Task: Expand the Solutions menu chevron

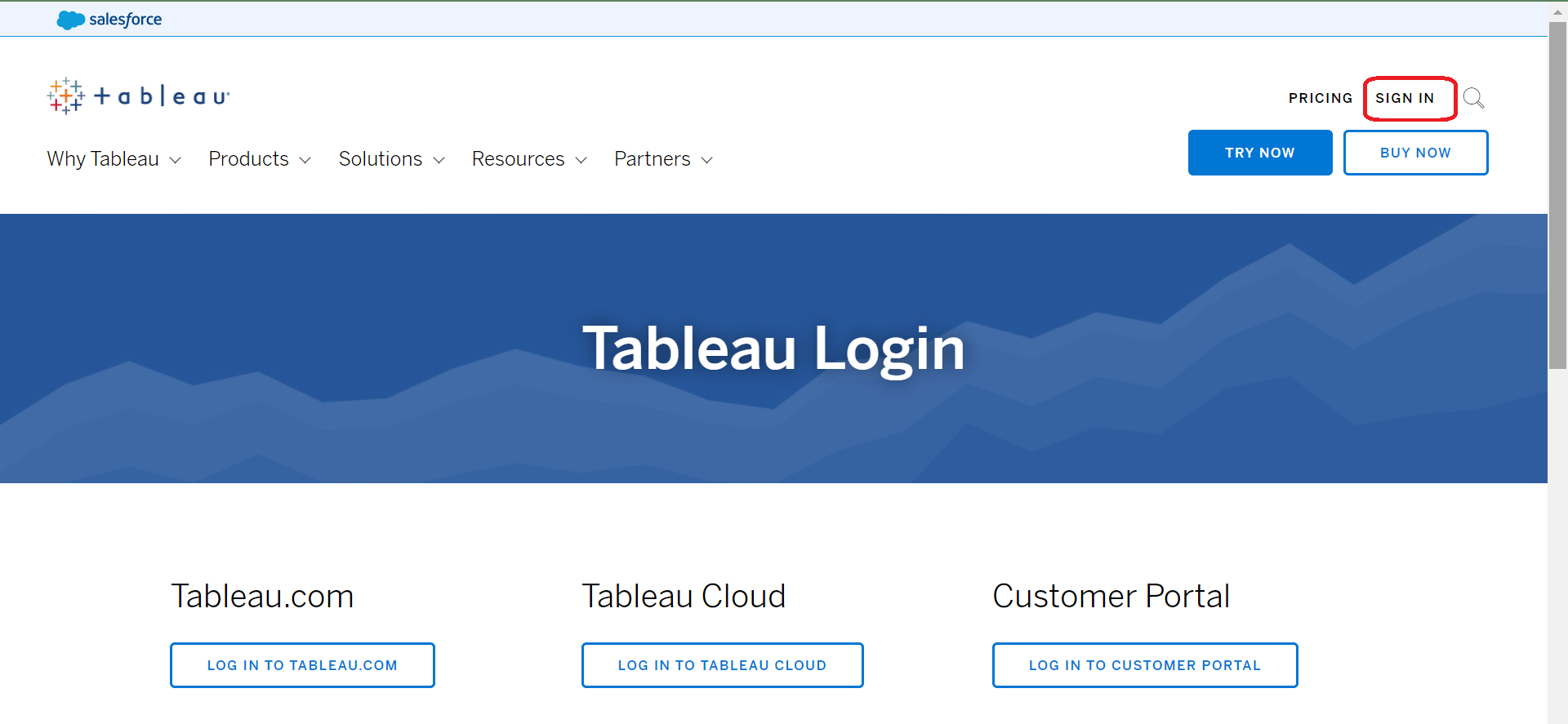Action: 439,160
